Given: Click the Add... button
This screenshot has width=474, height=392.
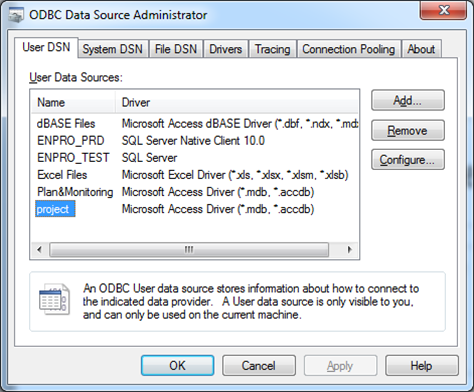Looking at the screenshot, I should 408,100.
